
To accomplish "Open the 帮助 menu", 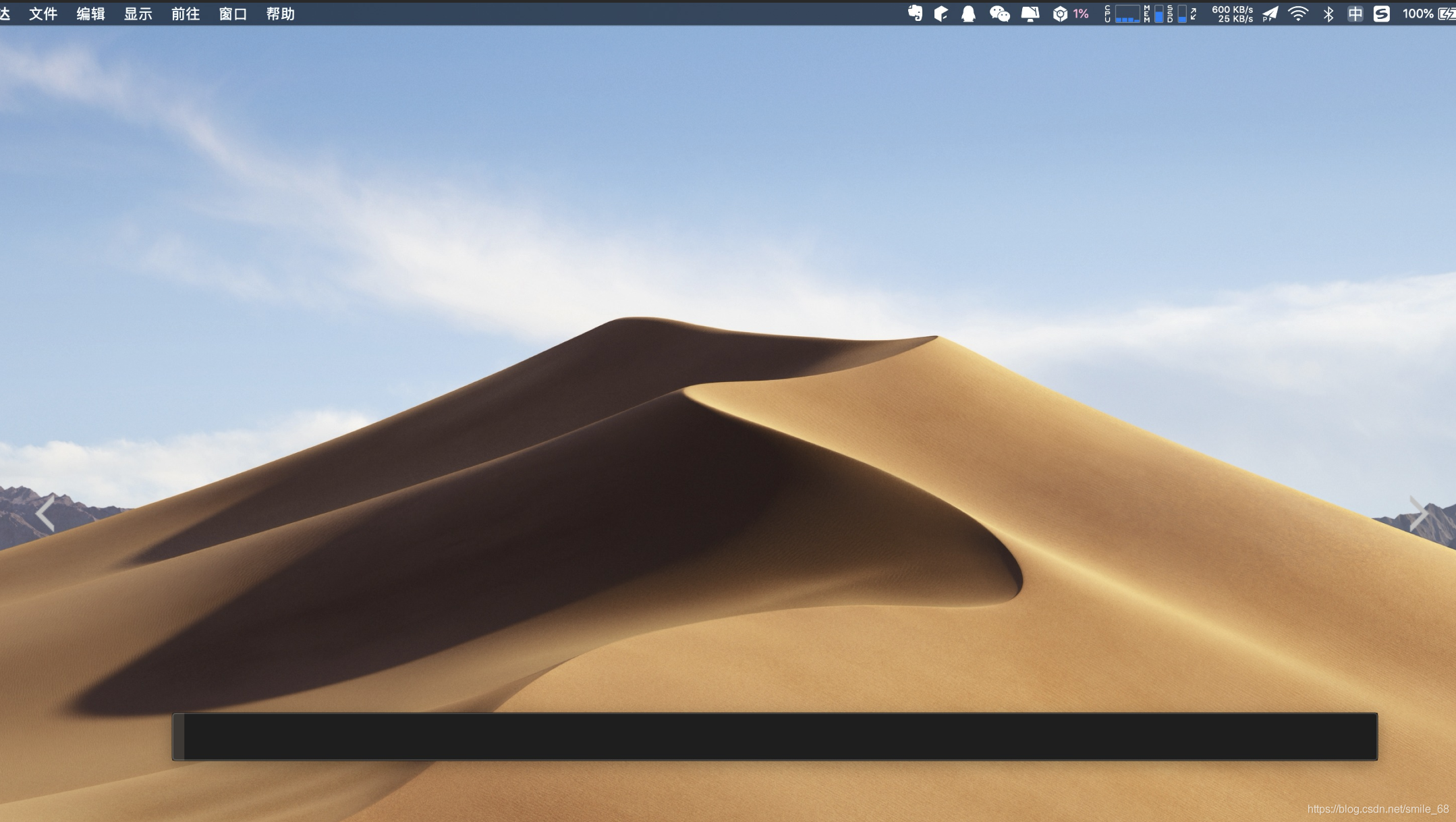I will 281,13.
